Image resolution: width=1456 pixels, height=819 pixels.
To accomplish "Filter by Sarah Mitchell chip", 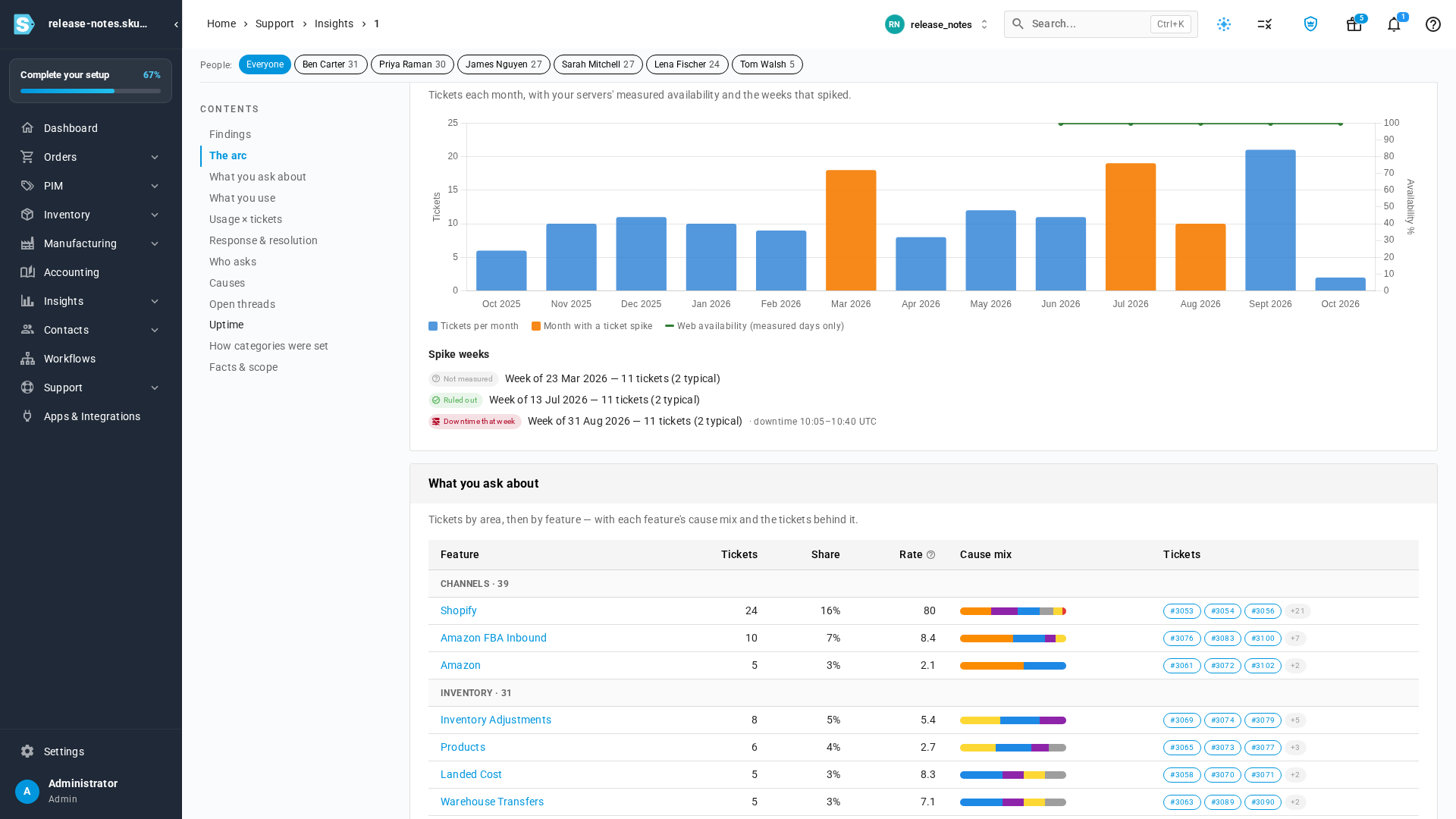I will (x=598, y=64).
